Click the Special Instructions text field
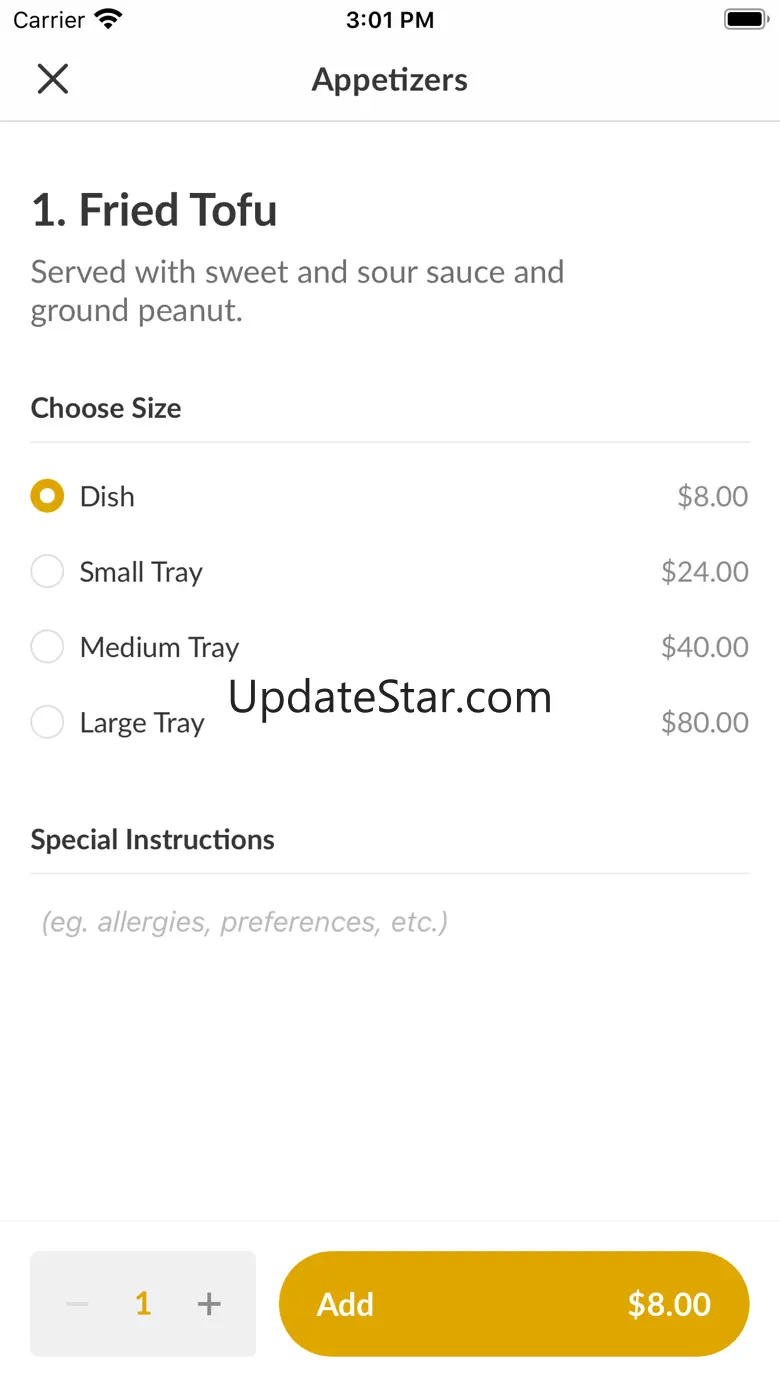780x1387 pixels. click(390, 921)
